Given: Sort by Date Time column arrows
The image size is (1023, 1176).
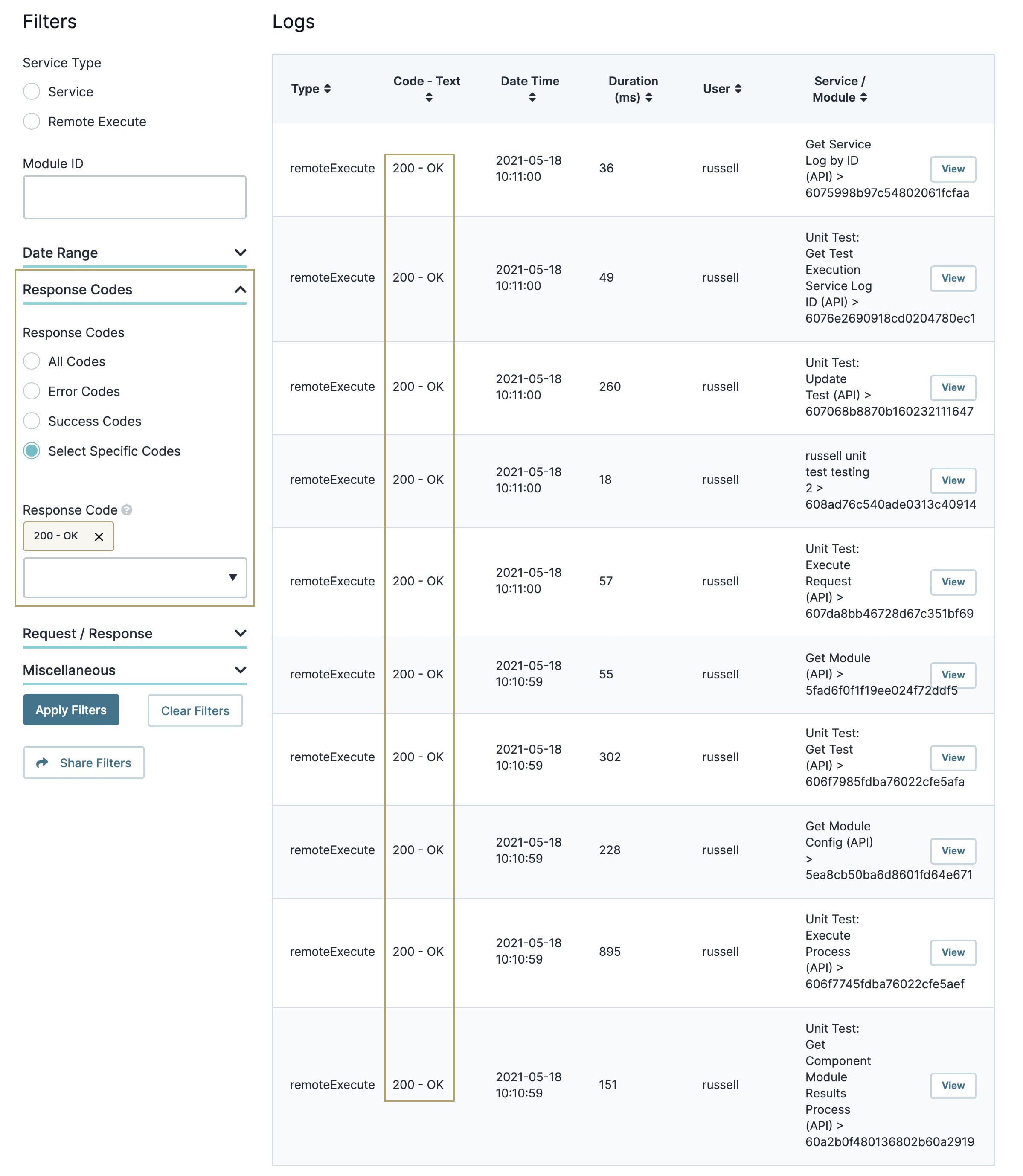Looking at the screenshot, I should (x=532, y=98).
